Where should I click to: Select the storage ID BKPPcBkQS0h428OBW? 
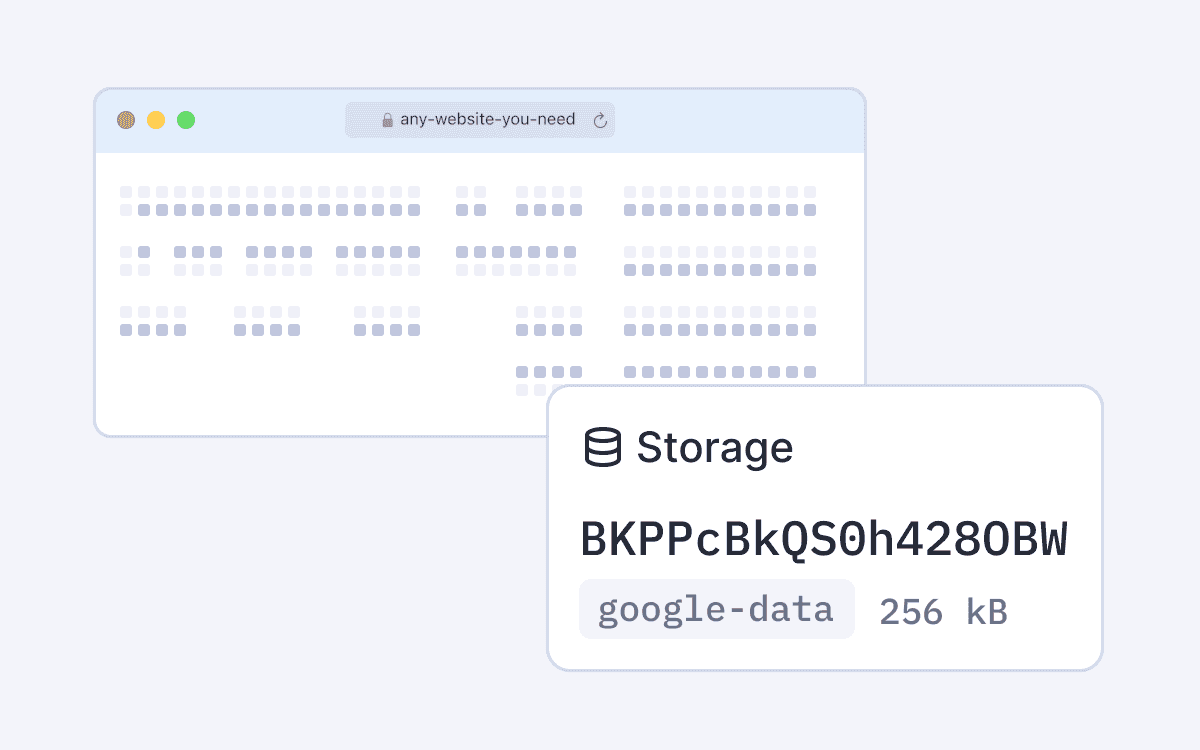(x=824, y=539)
